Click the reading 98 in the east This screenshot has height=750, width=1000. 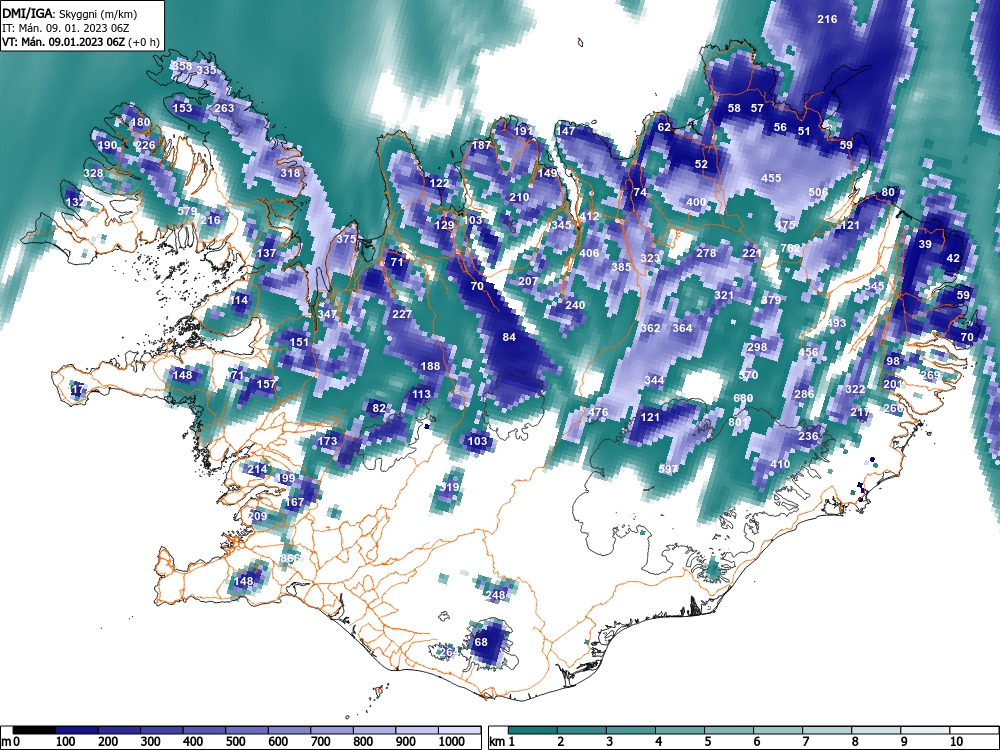point(893,360)
